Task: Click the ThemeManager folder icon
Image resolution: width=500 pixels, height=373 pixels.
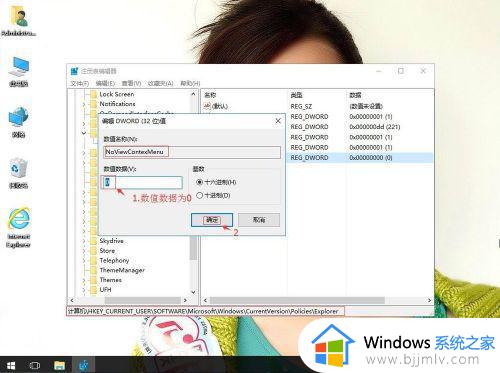Action: click(x=93, y=270)
